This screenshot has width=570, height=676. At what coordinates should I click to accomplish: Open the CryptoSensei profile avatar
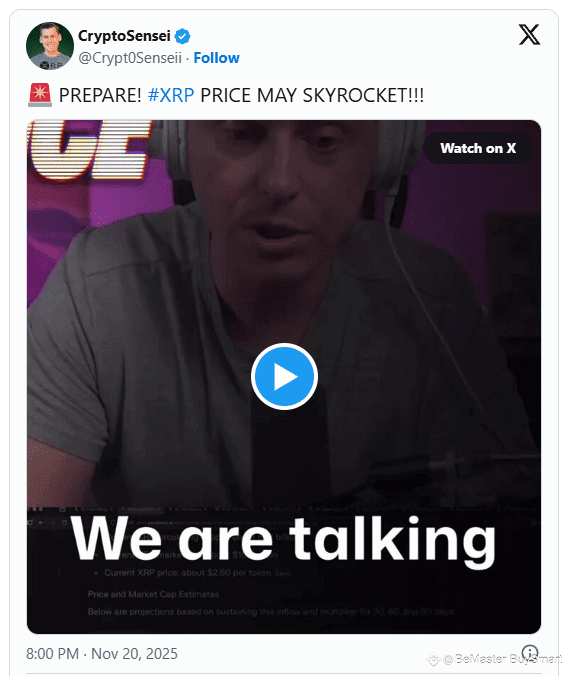tap(50, 46)
